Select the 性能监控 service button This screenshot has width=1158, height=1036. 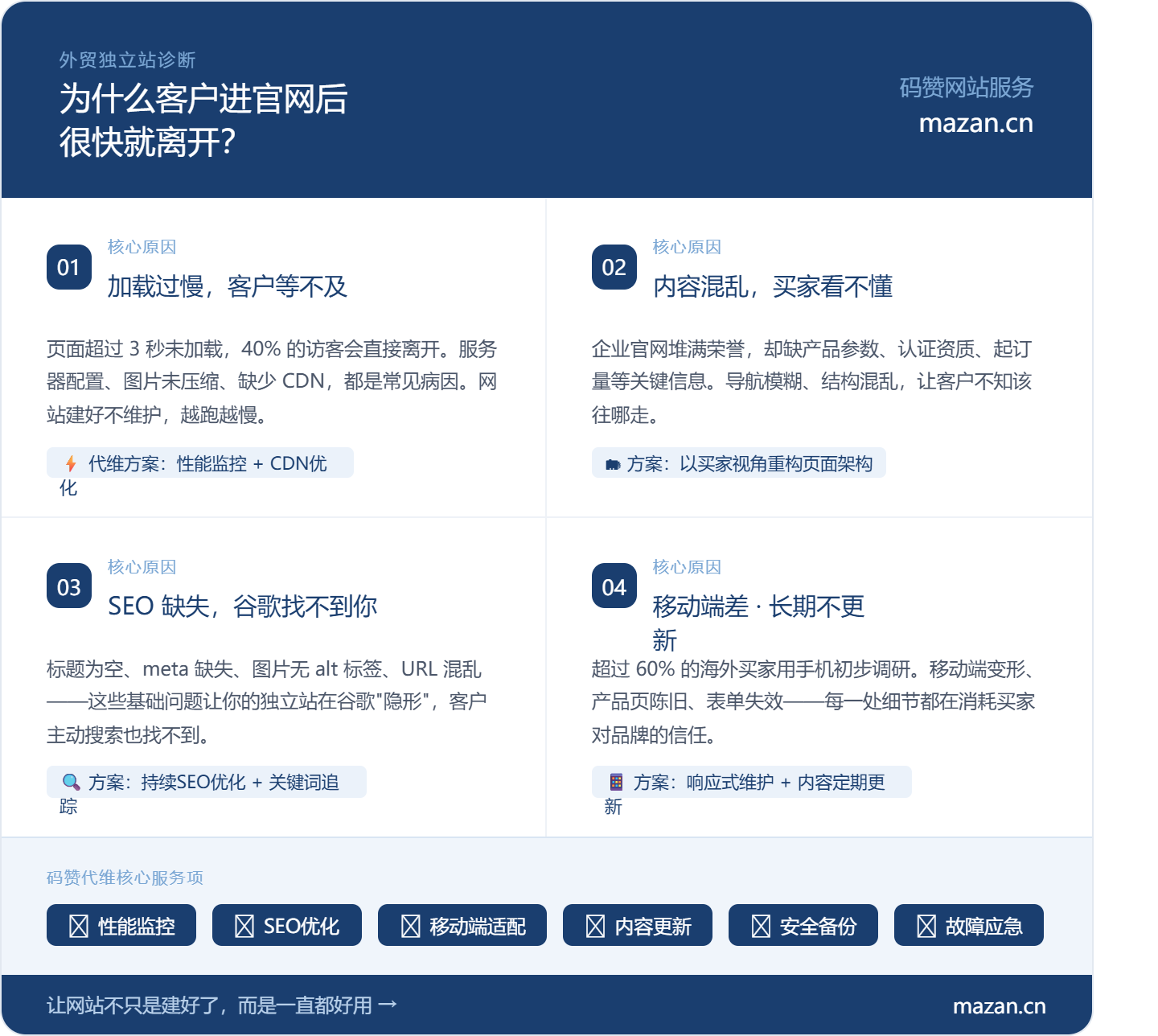point(121,925)
